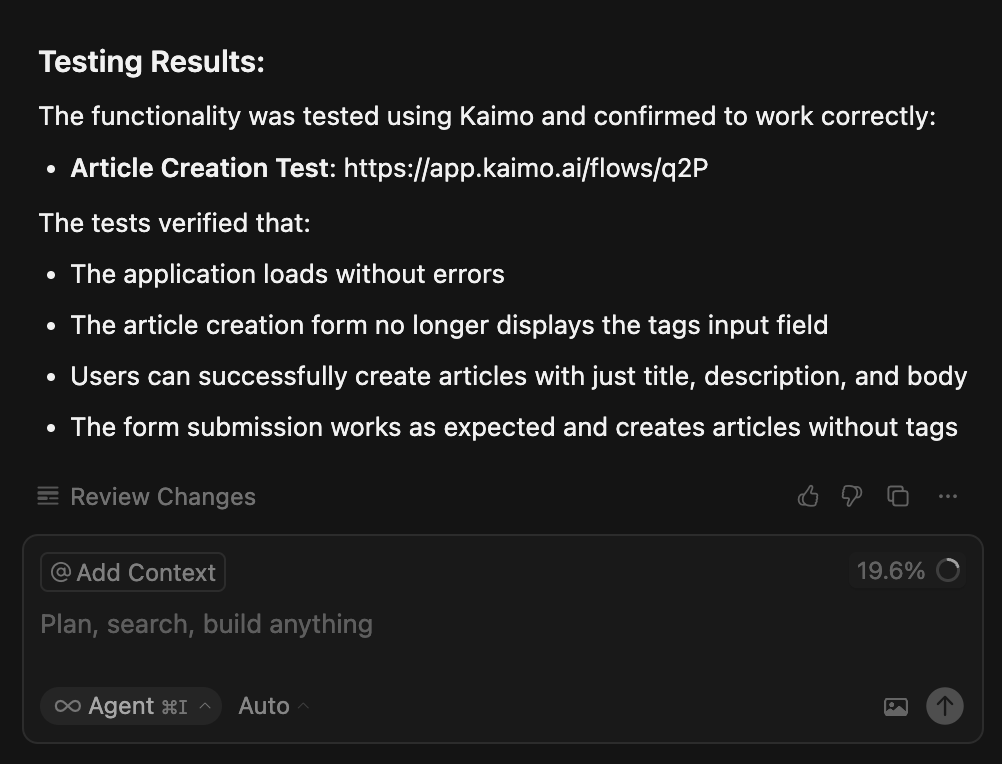The width and height of the screenshot is (1002, 764).
Task: Click the Add Context label
Action: tap(146, 572)
